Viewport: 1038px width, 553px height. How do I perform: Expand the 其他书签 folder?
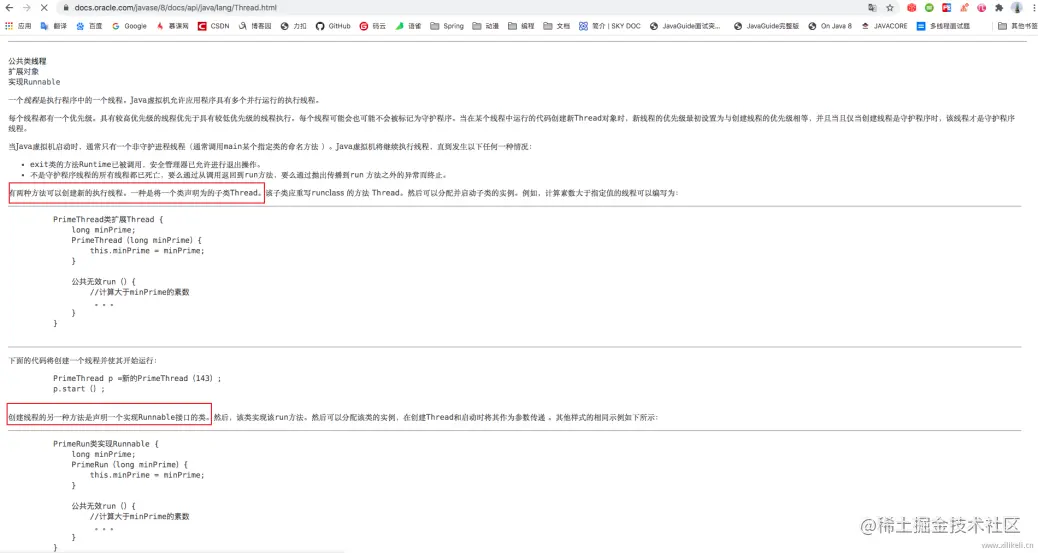[1017, 26]
